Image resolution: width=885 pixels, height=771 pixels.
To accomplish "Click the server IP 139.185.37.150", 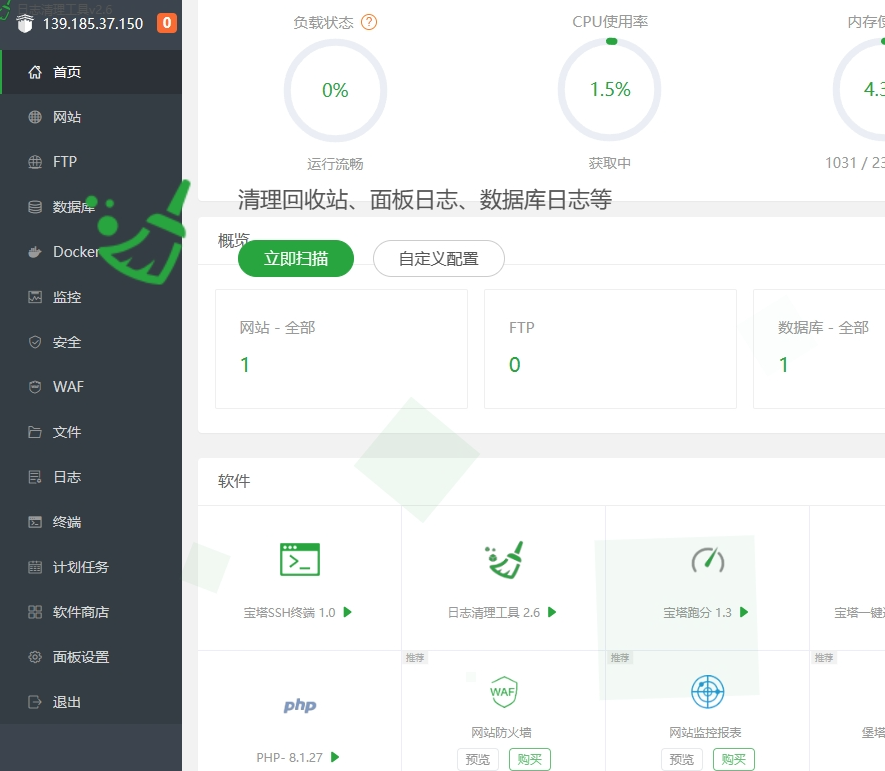I will click(93, 24).
